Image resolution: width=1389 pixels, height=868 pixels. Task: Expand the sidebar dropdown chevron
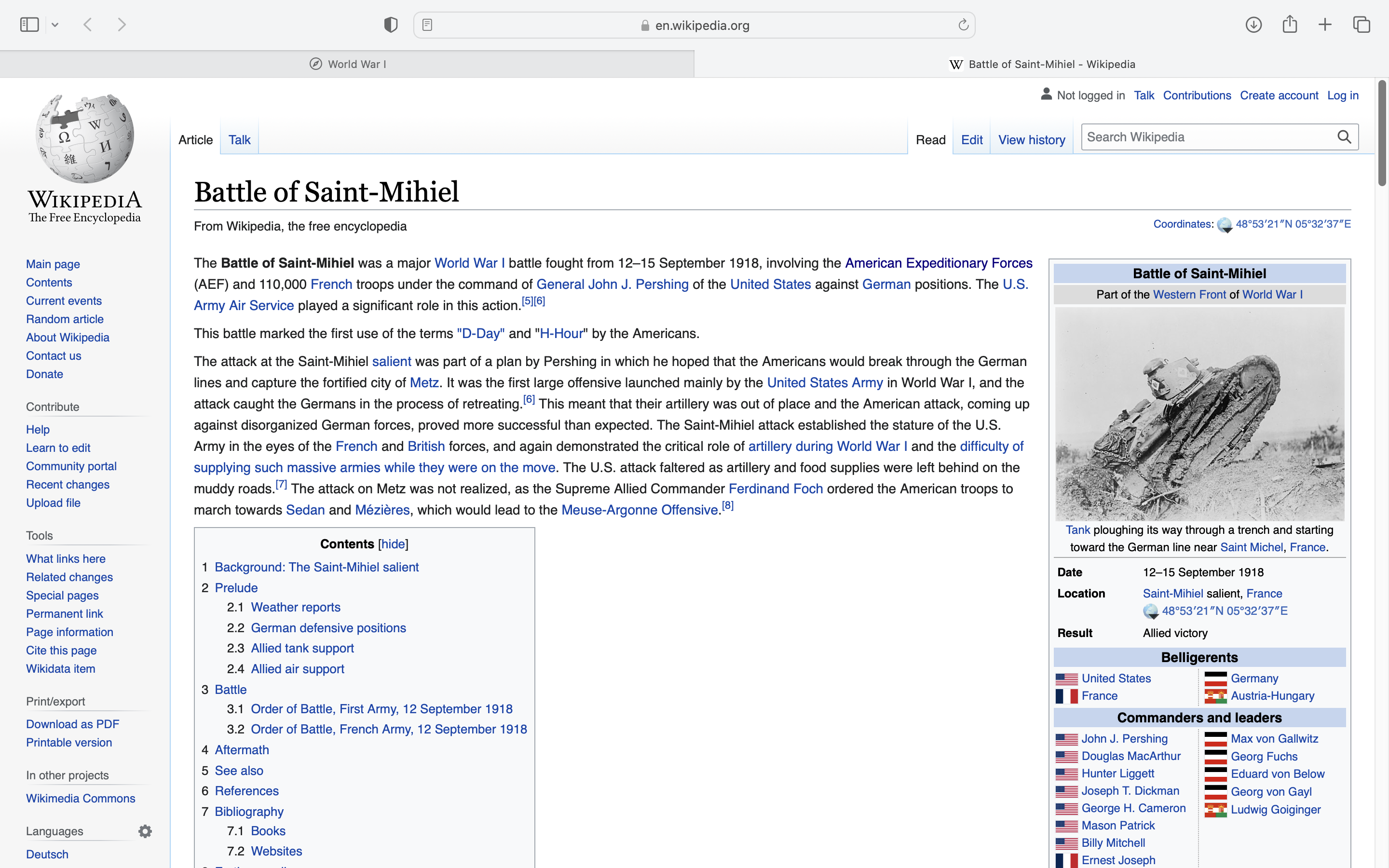click(55, 25)
